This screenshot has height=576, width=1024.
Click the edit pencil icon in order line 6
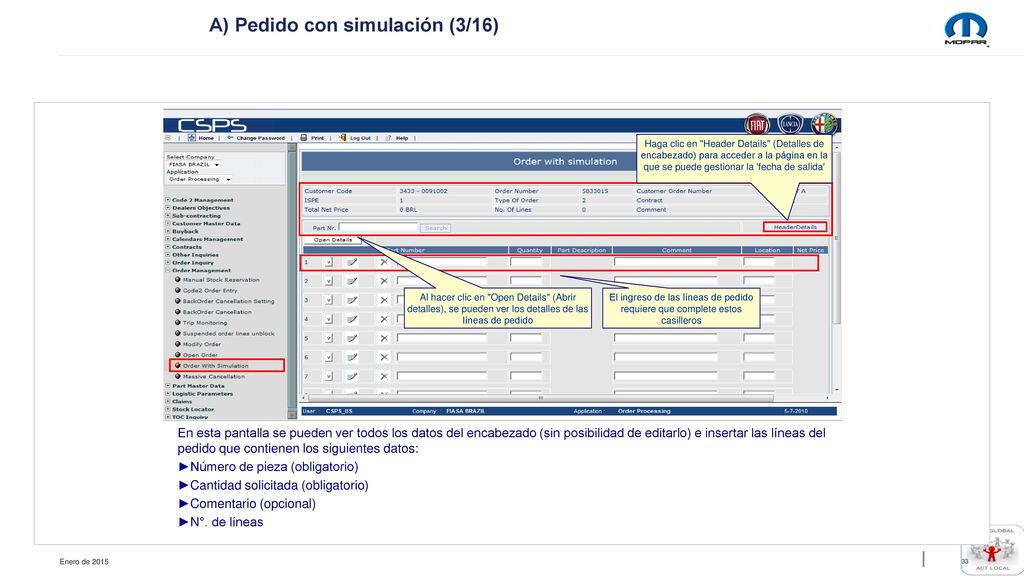pyautogui.click(x=352, y=357)
